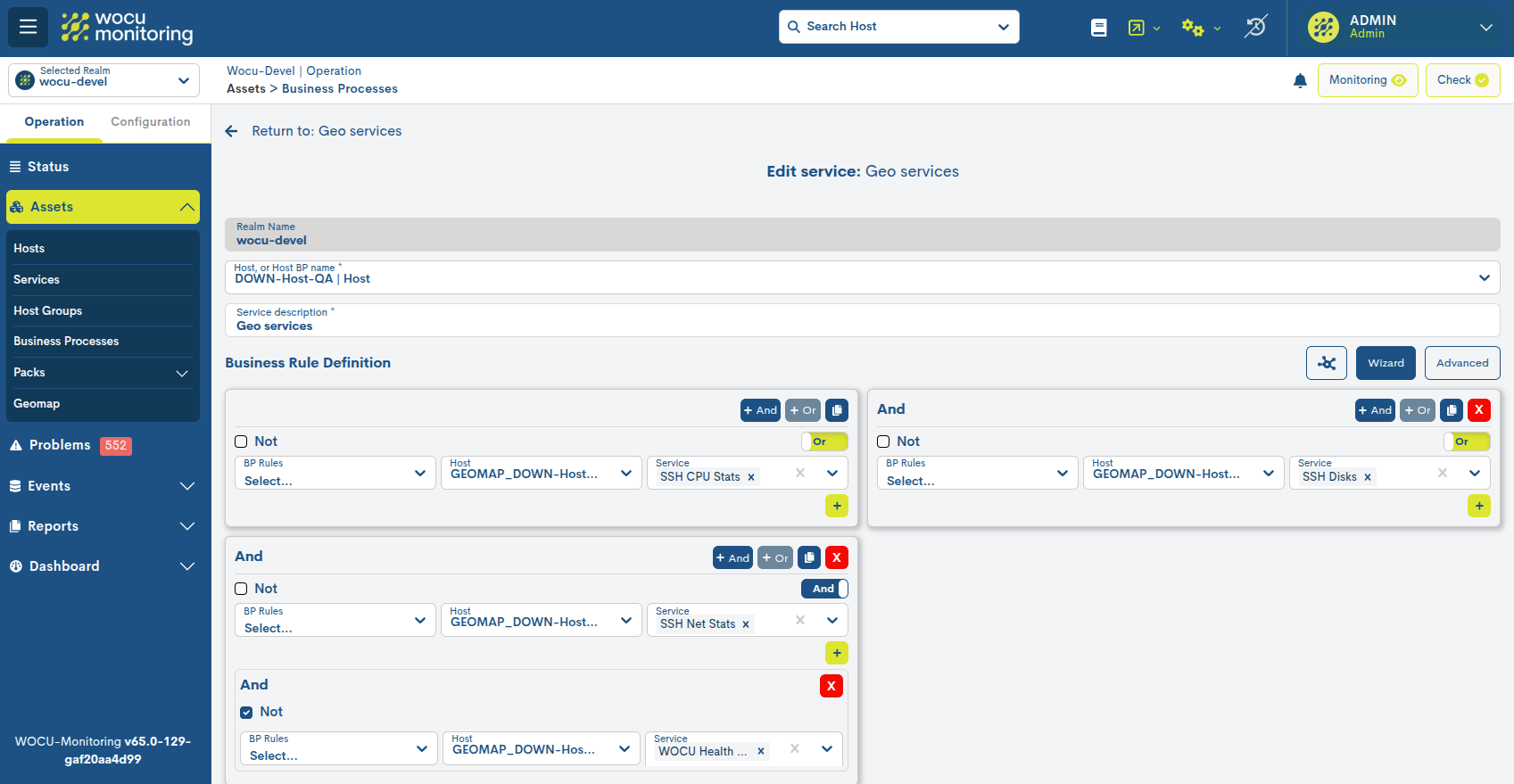Add a row with the yellow plus under SSH CPU Stats
The width and height of the screenshot is (1514, 784).
click(836, 506)
